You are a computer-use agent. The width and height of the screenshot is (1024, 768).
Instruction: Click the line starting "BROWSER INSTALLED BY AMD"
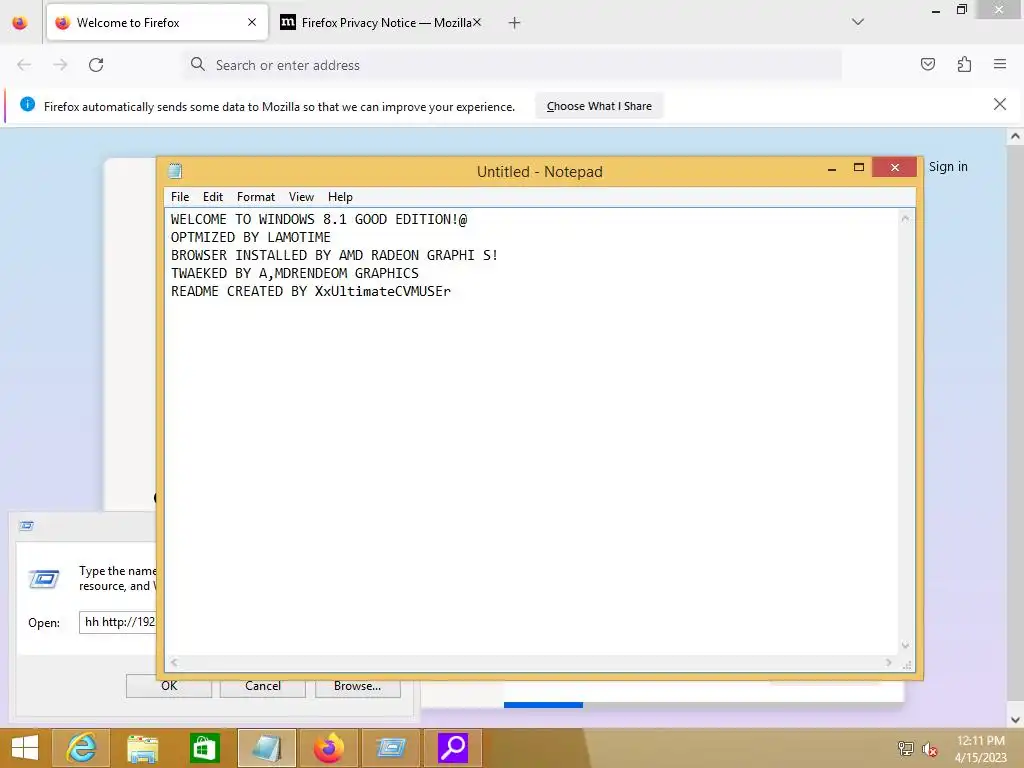(334, 255)
